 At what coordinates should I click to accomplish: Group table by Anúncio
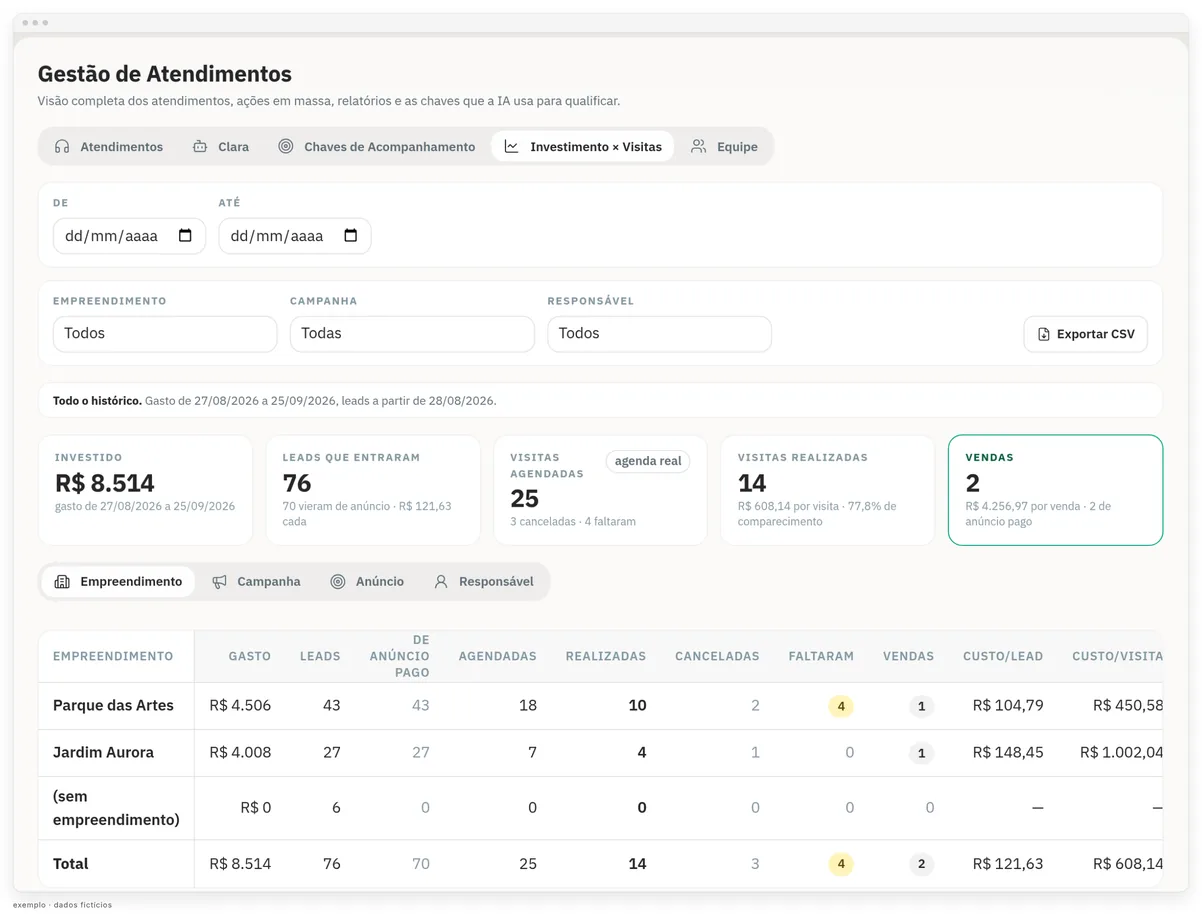pyautogui.click(x=367, y=582)
